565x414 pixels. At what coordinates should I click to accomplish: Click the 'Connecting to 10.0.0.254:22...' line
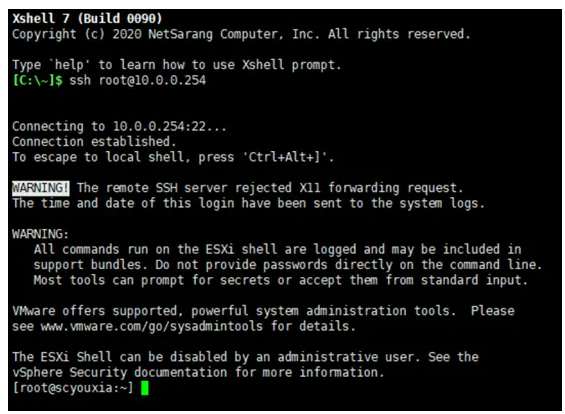[x=119, y=126]
